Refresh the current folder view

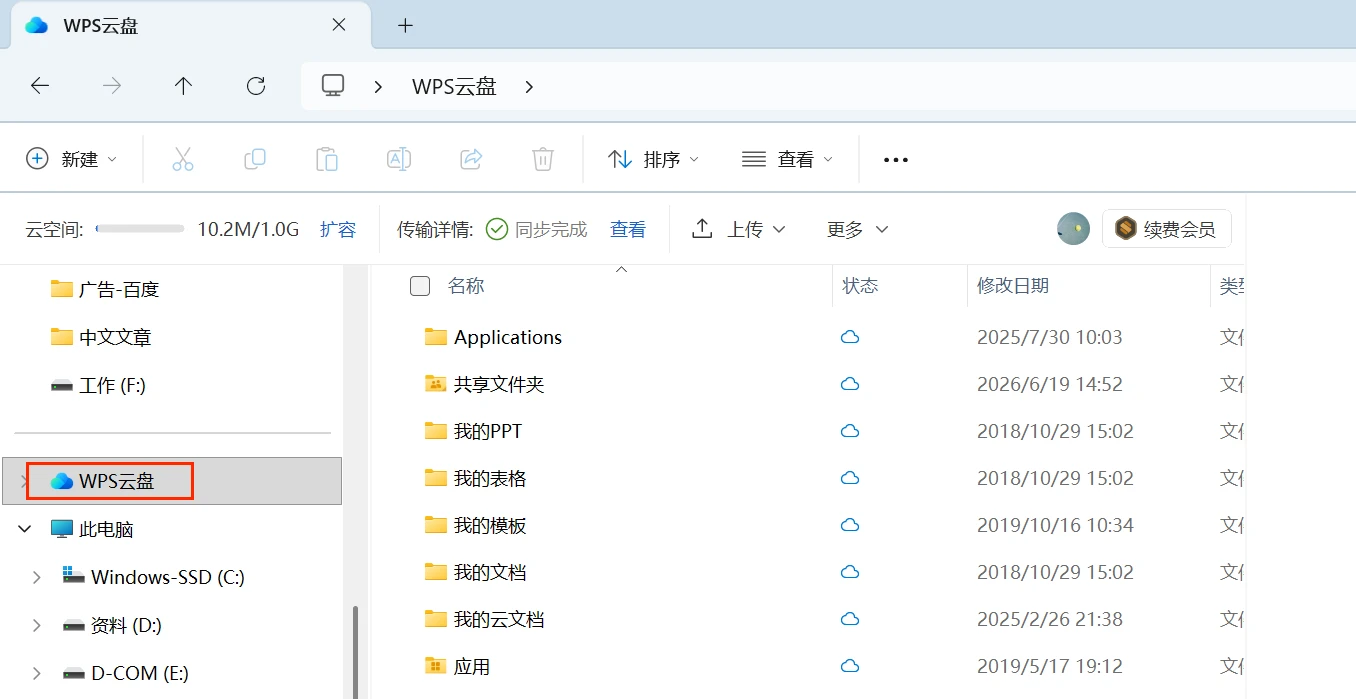click(x=256, y=86)
